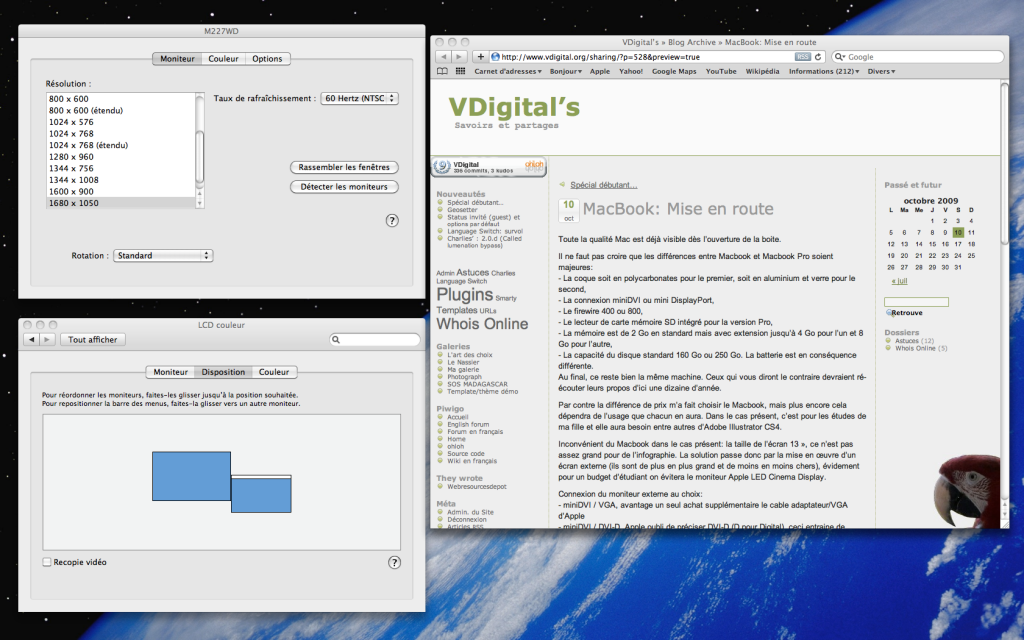The image size is (1024, 640).
Task: Click the Google search magnifier icon
Action: (840, 57)
